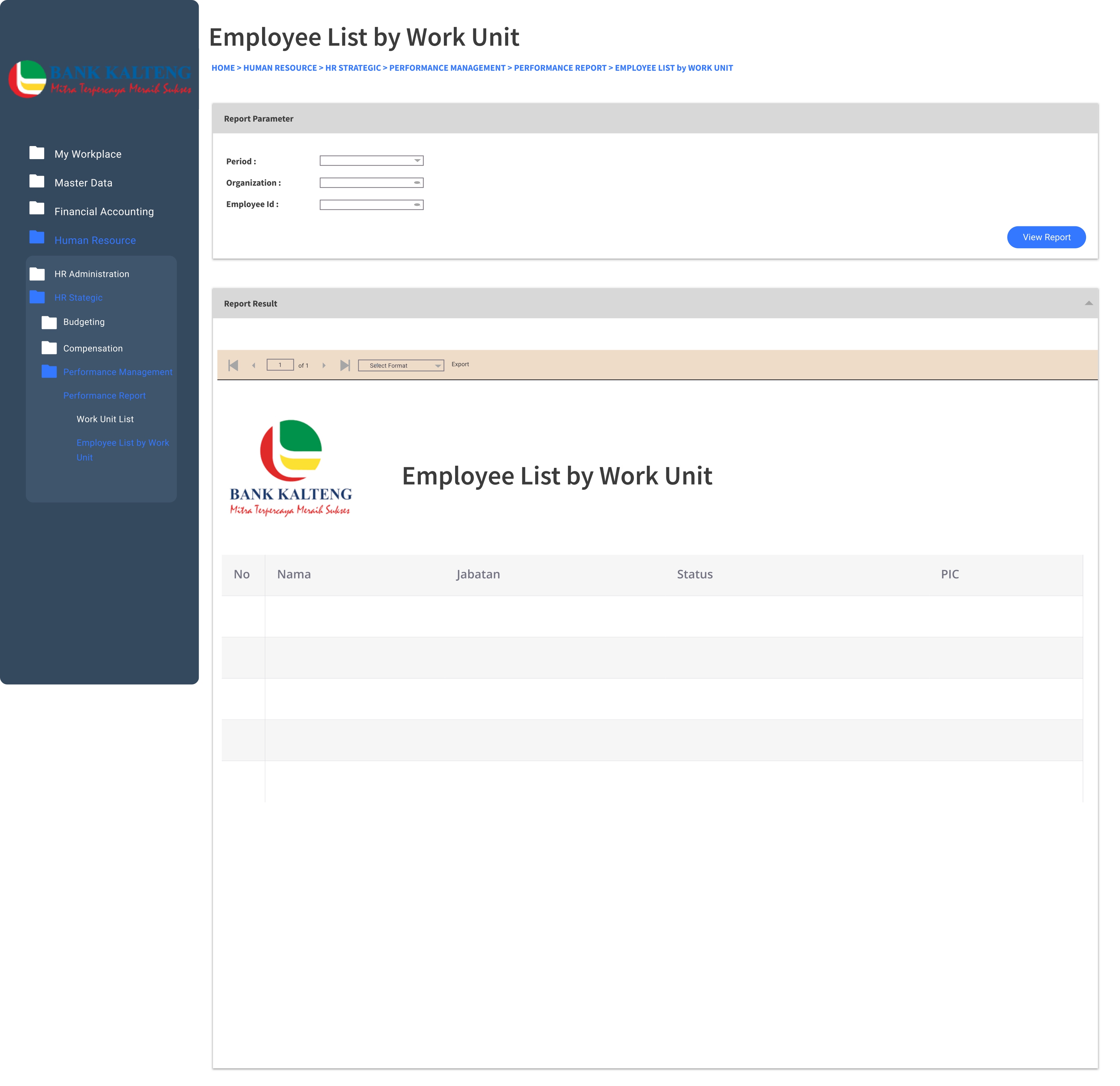Open Work Unit List report
1120x1086 pixels.
105,419
